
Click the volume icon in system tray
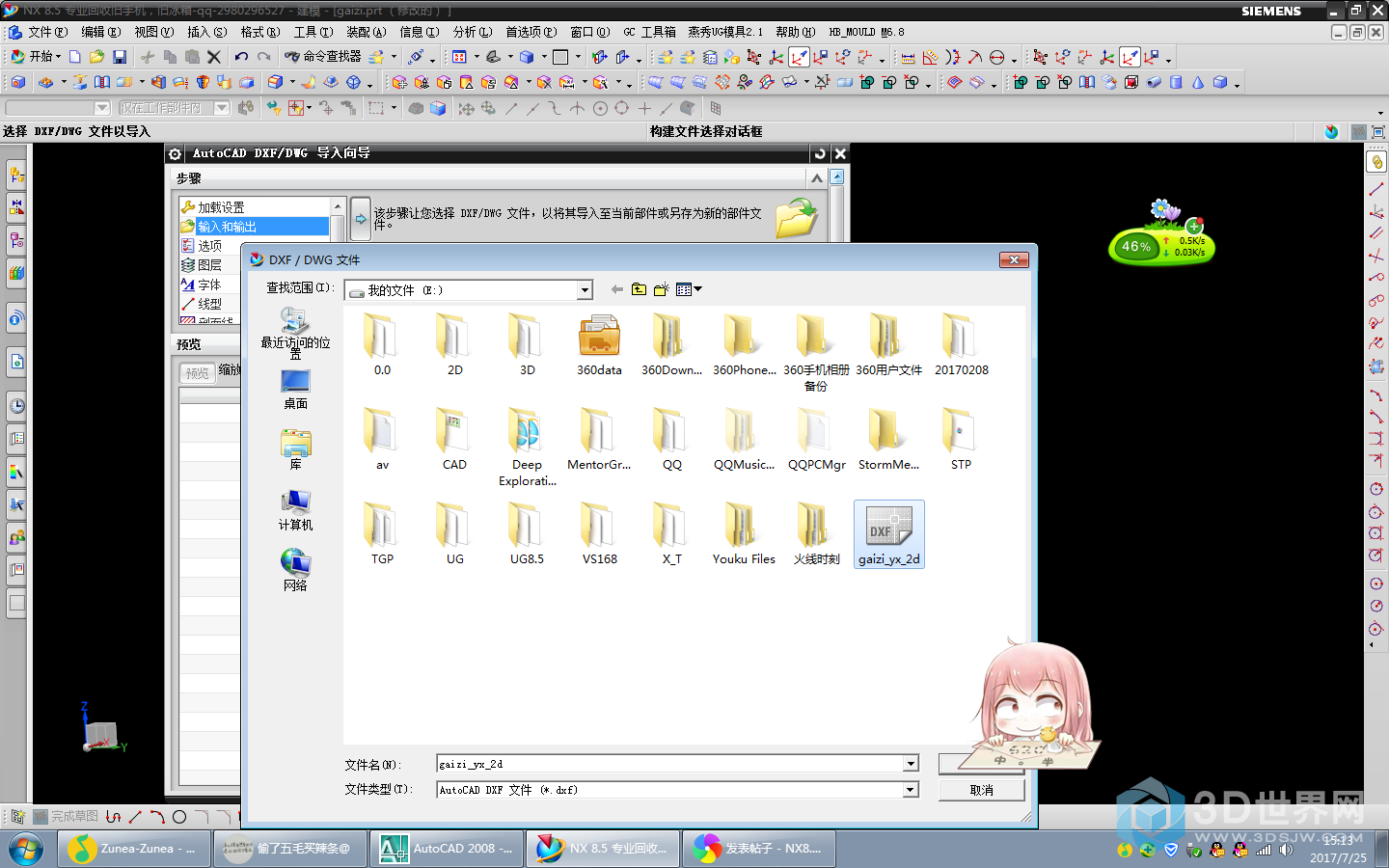1285,850
